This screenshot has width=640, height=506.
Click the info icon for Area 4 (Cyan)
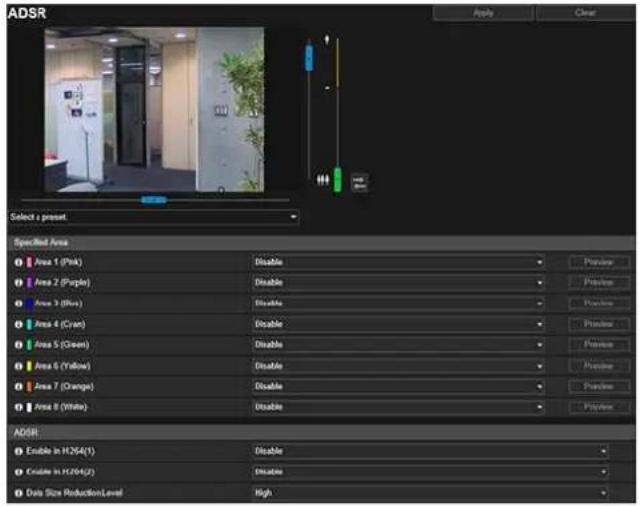19,324
